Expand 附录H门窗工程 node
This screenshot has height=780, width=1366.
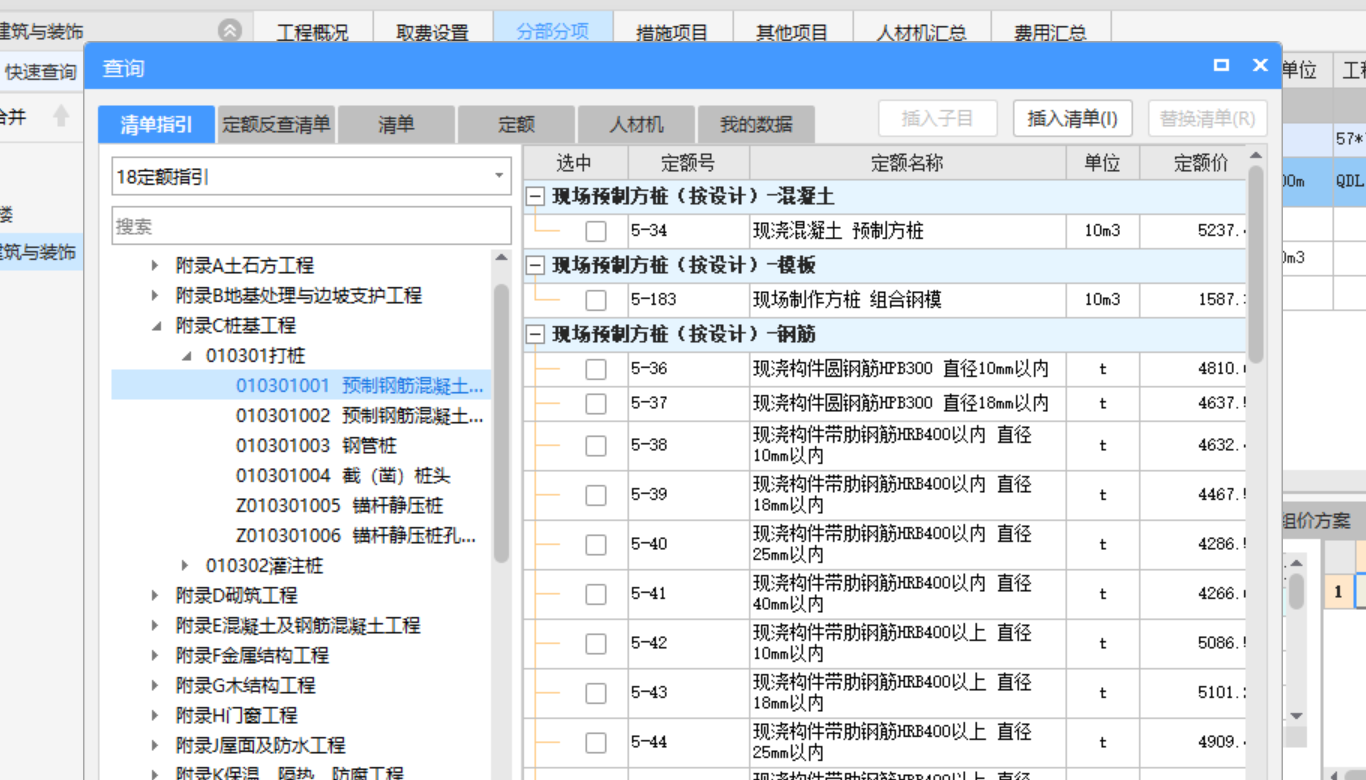[155, 716]
